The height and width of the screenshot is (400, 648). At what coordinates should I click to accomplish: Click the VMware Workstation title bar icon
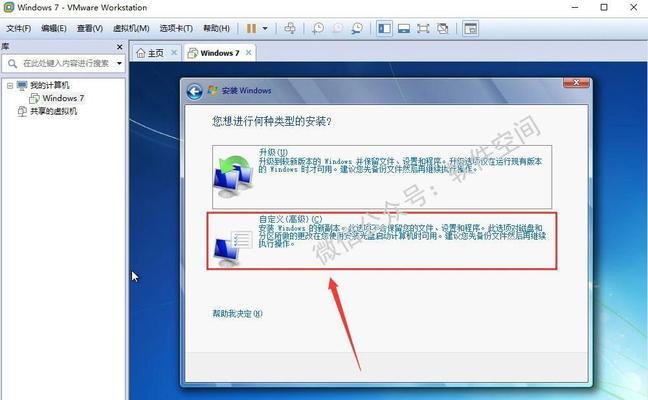click(x=8, y=7)
